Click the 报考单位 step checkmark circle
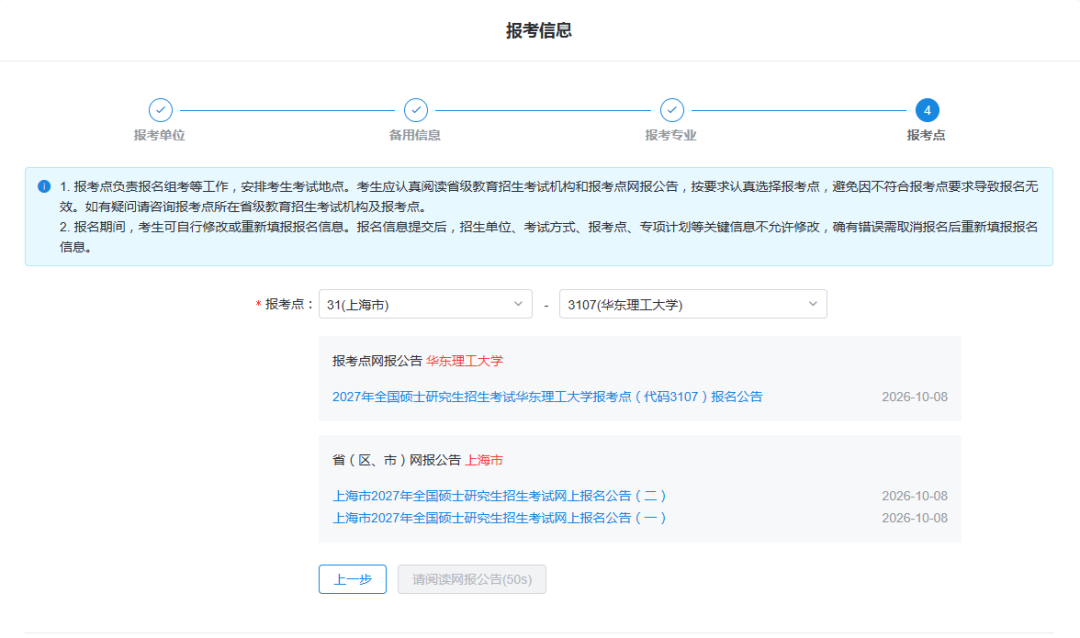 pyautogui.click(x=160, y=110)
